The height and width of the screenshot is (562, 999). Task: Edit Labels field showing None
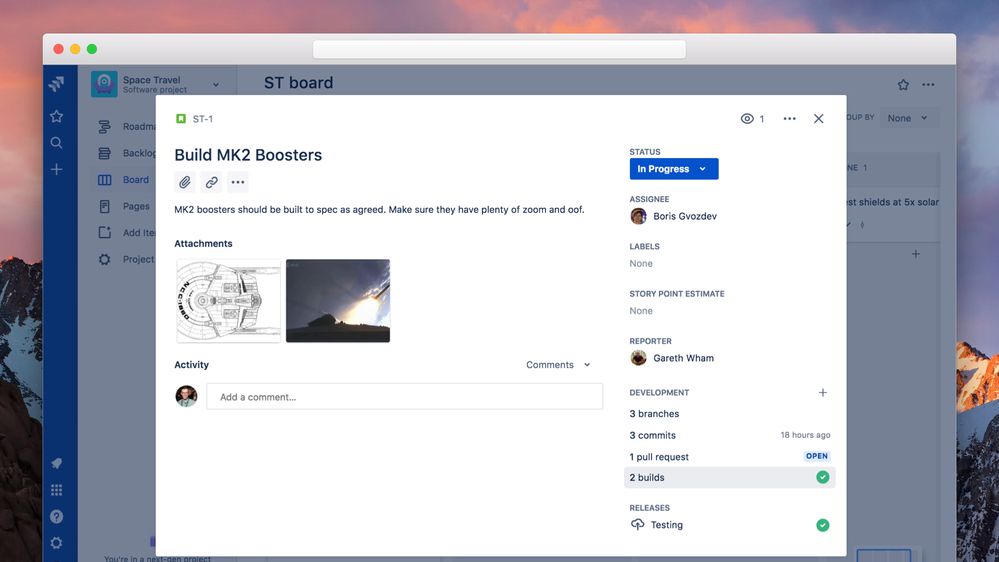click(641, 263)
